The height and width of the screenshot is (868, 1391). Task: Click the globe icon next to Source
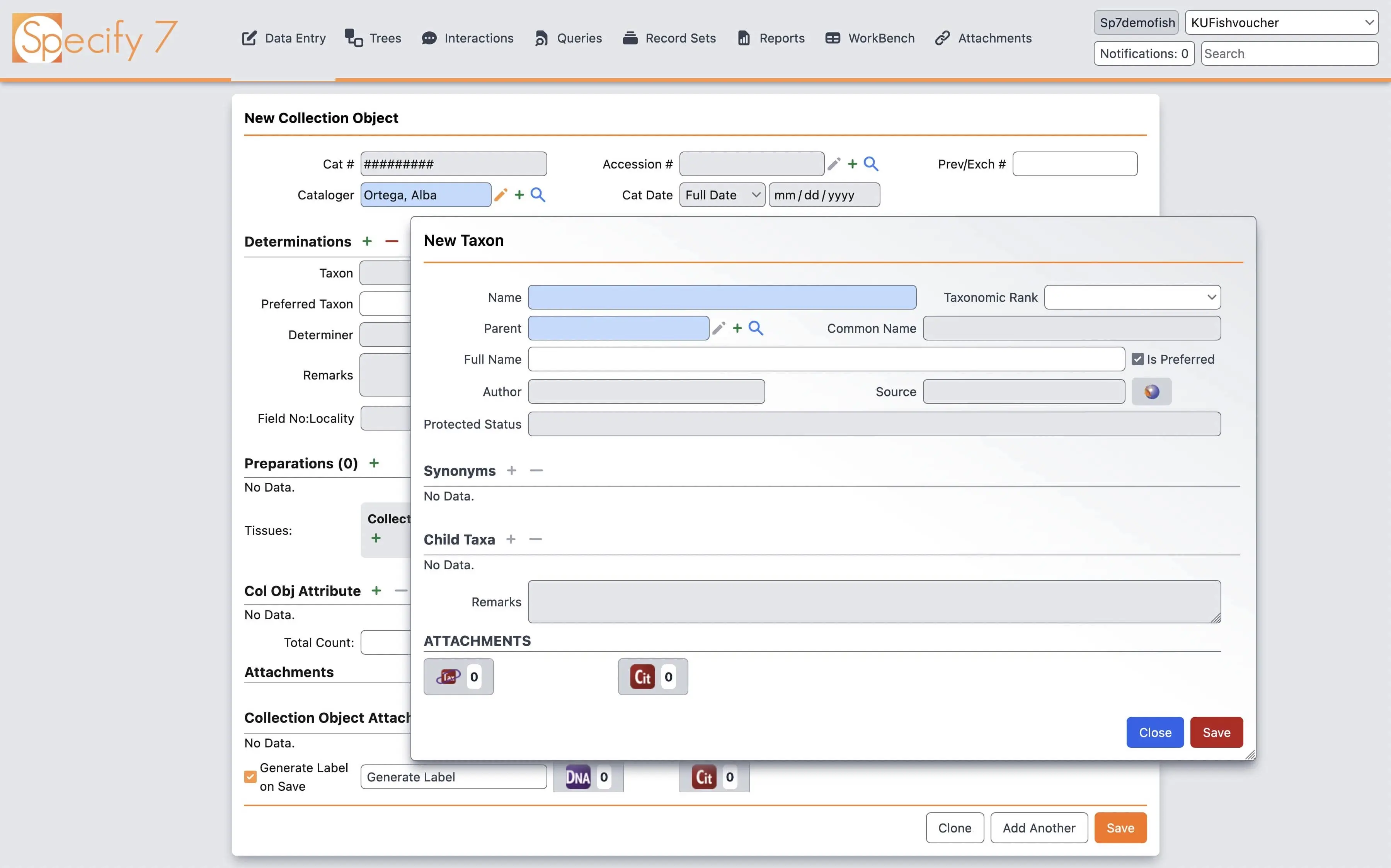click(1151, 391)
